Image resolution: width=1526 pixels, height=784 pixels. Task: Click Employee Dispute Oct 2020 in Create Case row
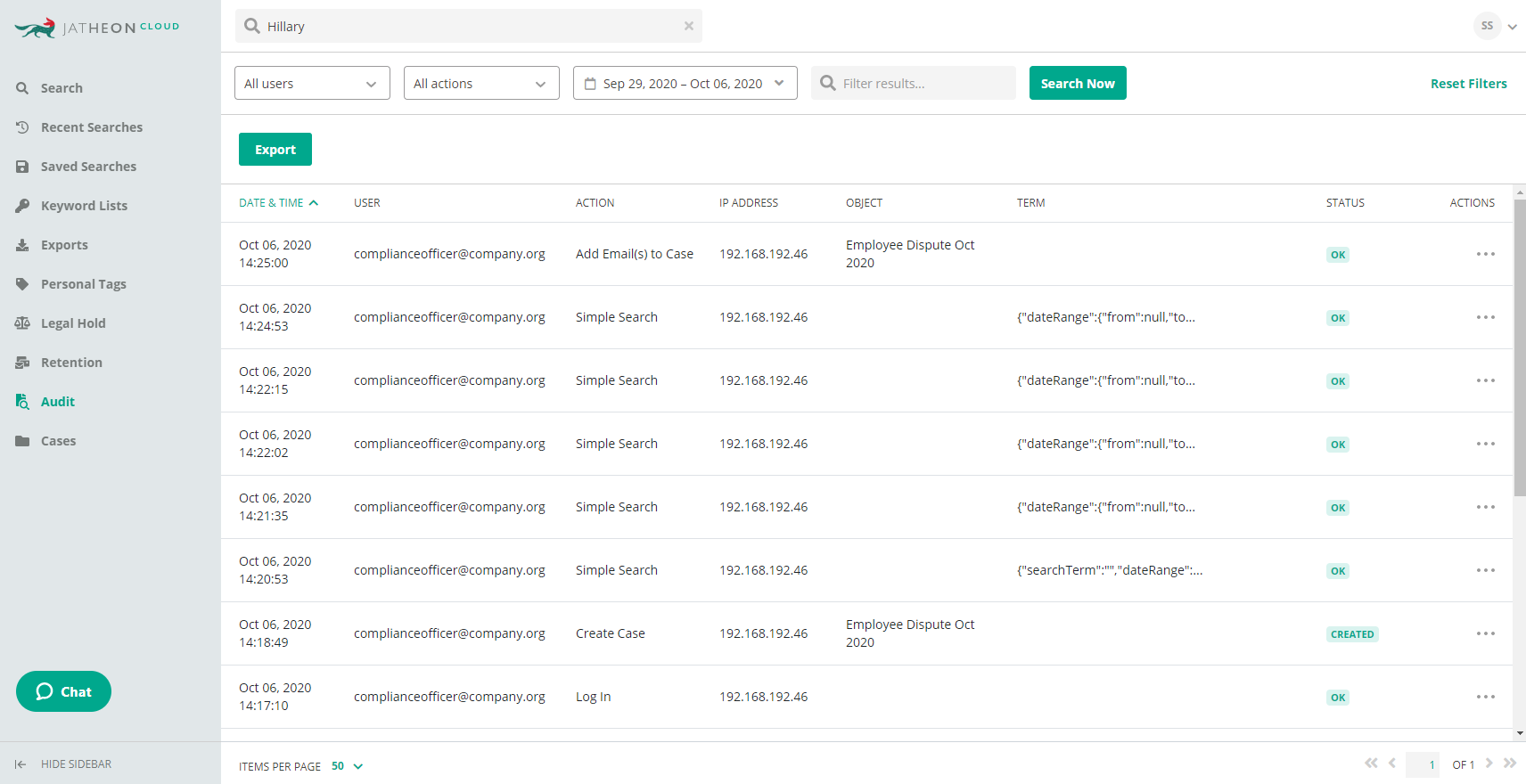point(910,633)
